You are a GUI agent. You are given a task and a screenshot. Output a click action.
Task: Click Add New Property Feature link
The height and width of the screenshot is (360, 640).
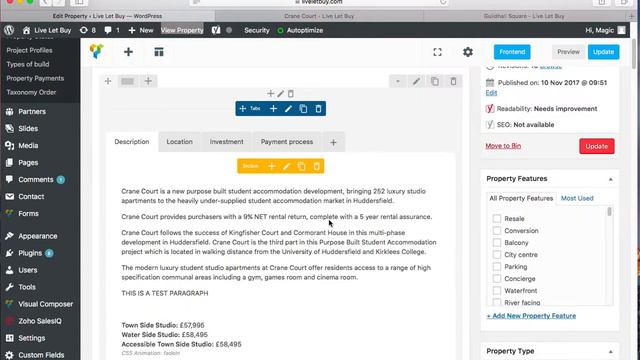(x=531, y=316)
